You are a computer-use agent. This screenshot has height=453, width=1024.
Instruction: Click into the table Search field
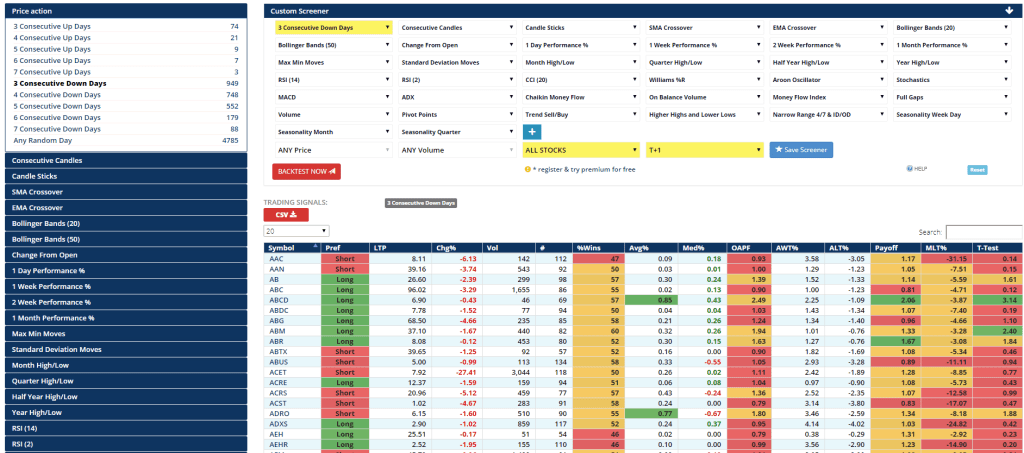coord(983,231)
